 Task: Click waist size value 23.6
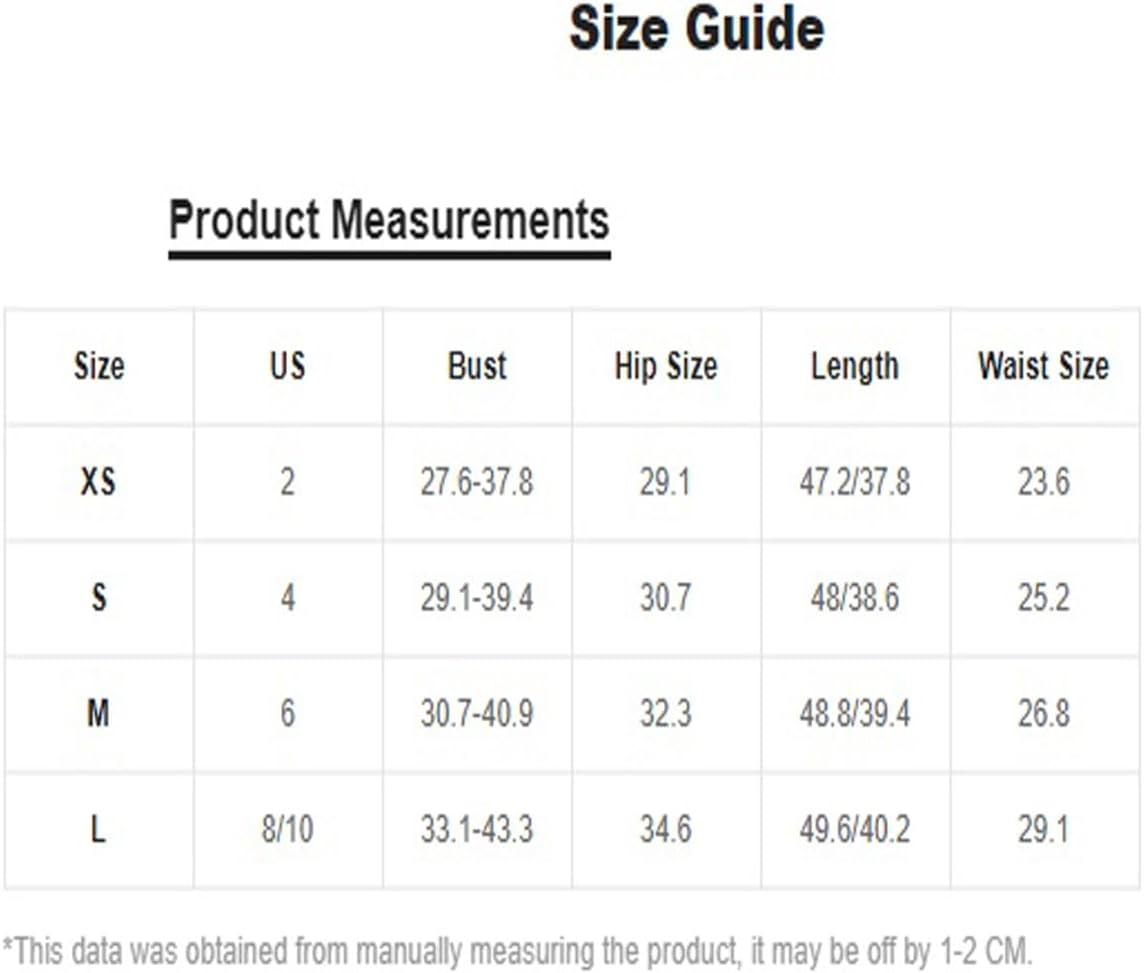point(1043,482)
